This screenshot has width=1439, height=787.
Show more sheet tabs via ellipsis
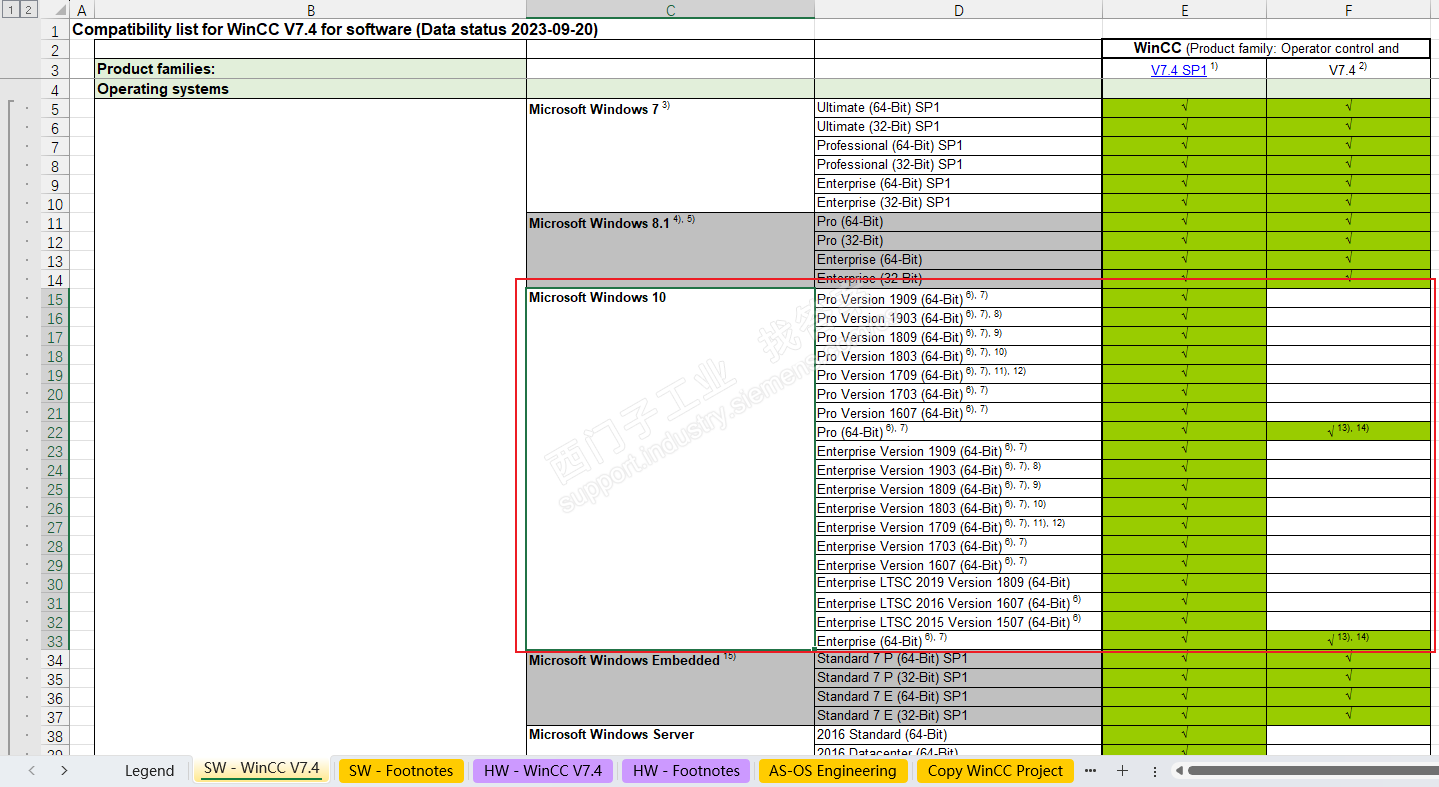1090,770
